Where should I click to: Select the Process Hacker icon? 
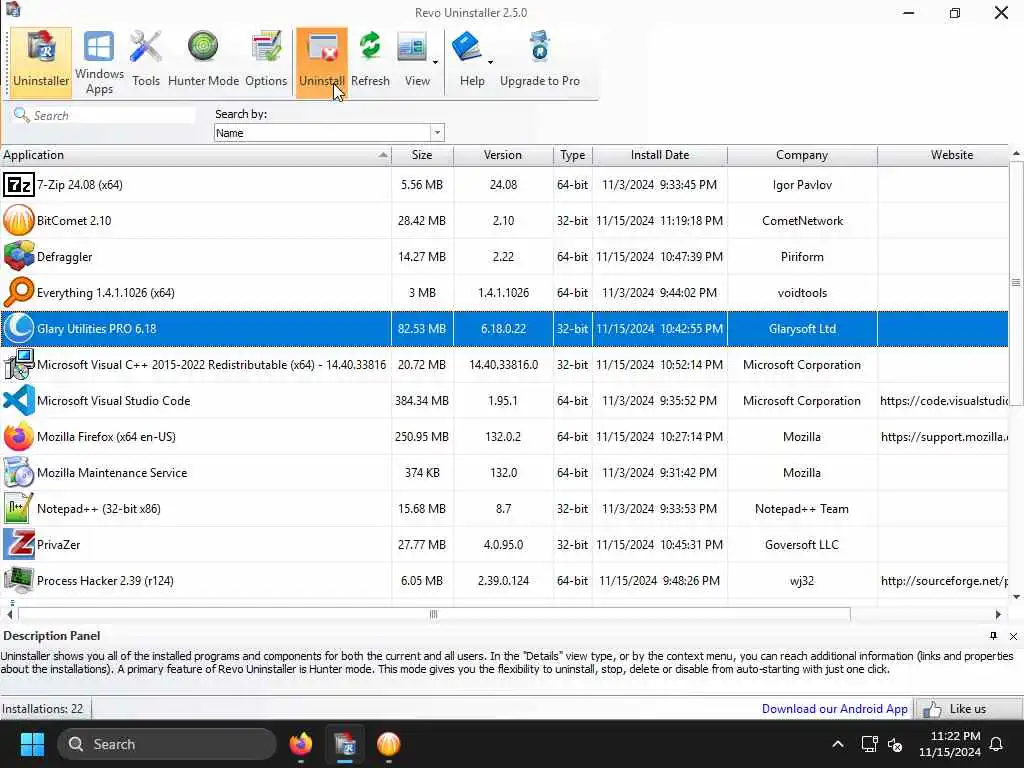click(18, 580)
